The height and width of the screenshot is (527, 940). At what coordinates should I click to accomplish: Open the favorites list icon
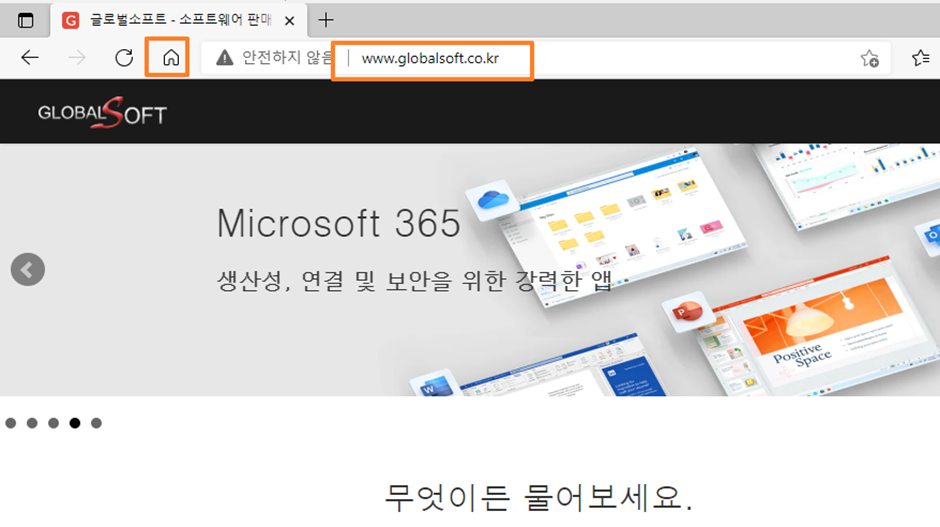[x=920, y=58]
